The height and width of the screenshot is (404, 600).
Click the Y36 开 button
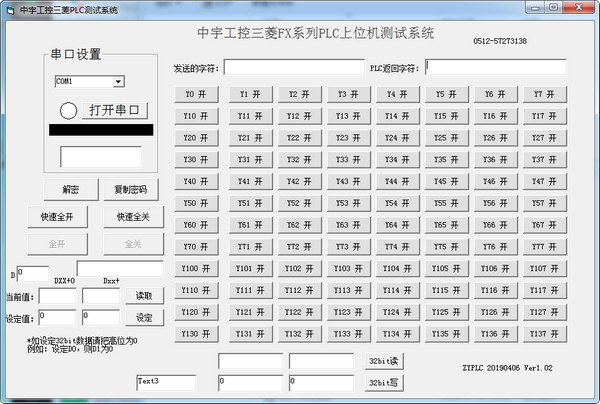496,160
